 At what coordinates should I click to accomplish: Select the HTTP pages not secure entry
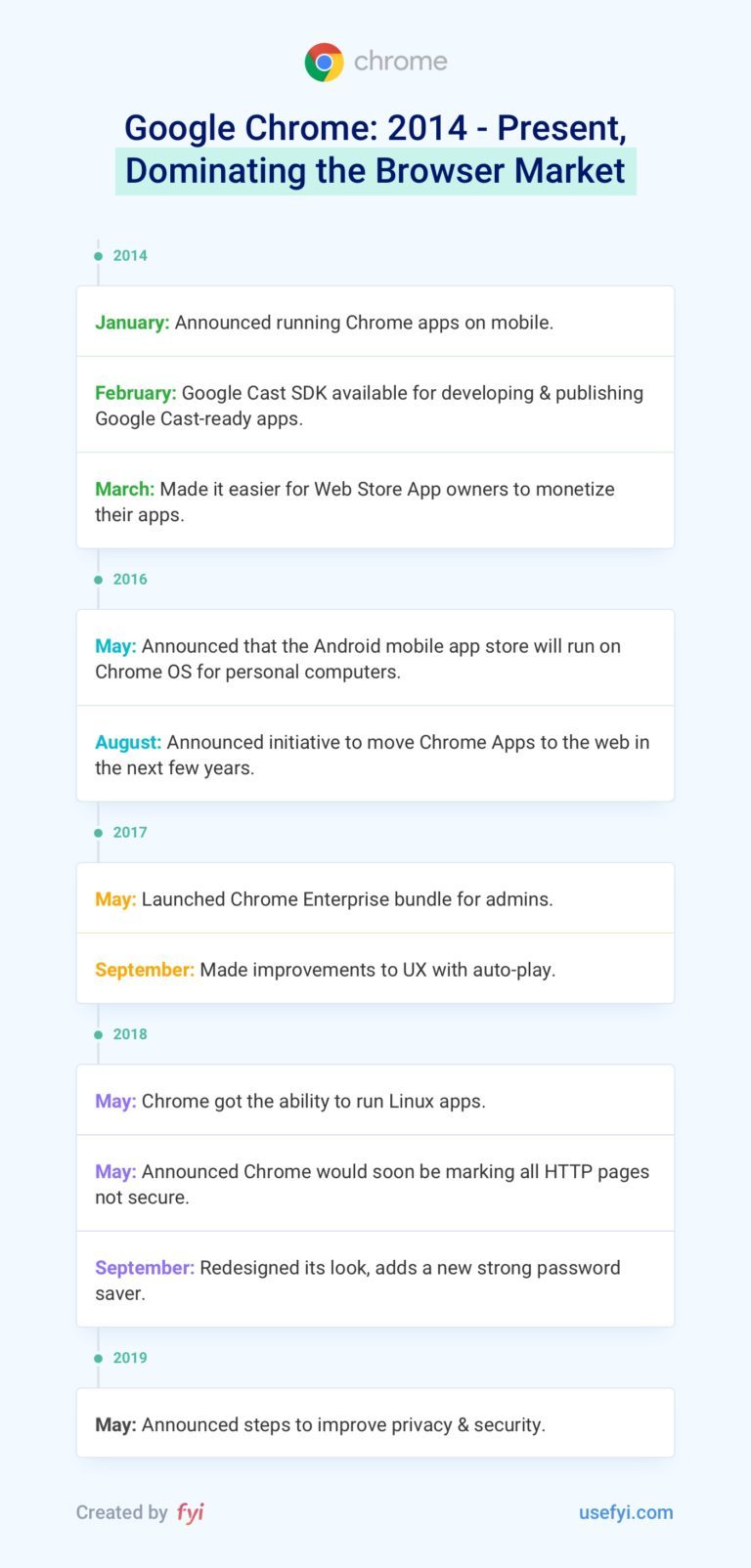tap(375, 1184)
